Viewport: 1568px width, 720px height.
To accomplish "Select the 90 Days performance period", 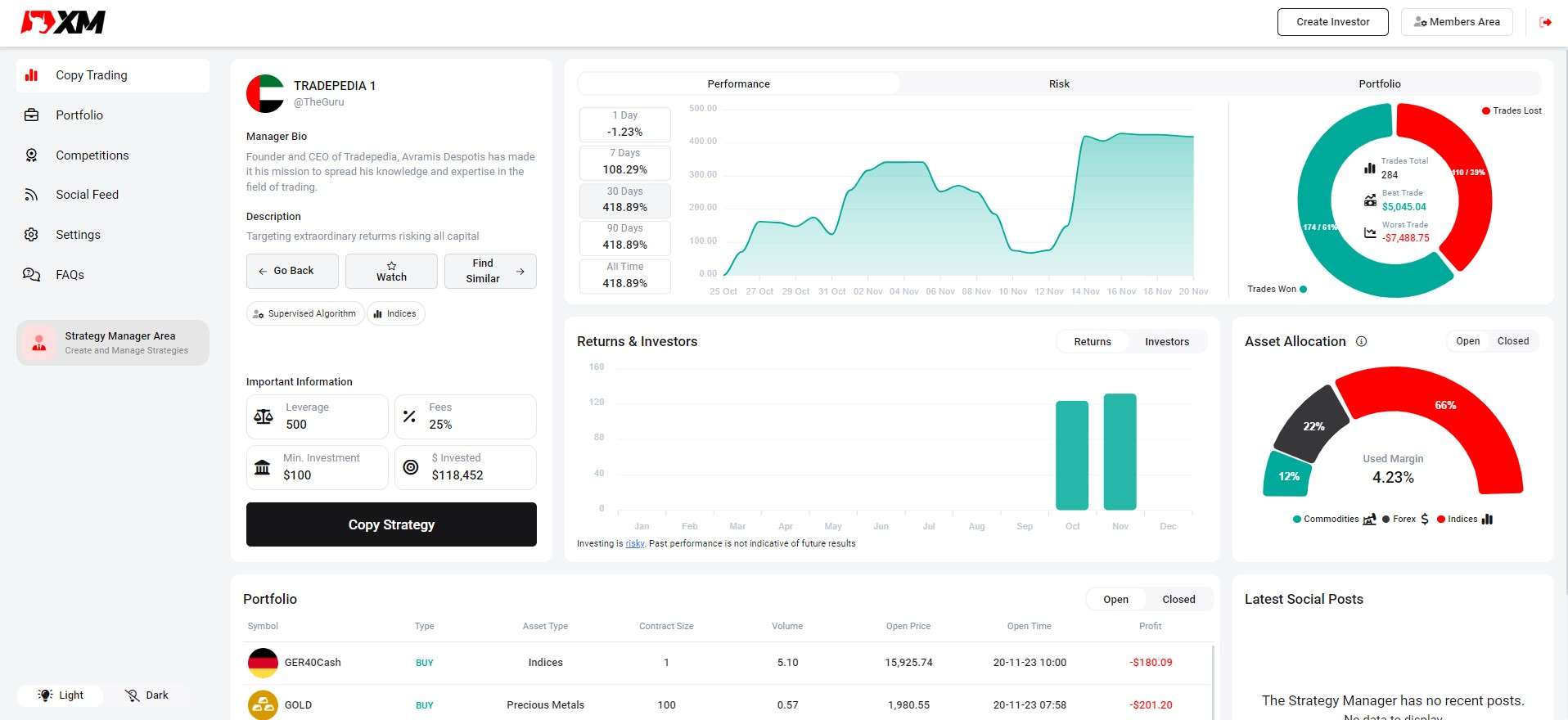I will pyautogui.click(x=625, y=237).
